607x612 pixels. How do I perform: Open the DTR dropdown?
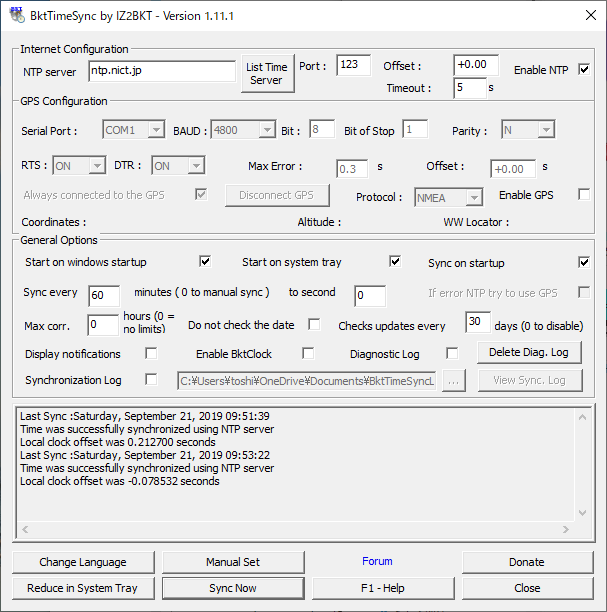point(178,165)
